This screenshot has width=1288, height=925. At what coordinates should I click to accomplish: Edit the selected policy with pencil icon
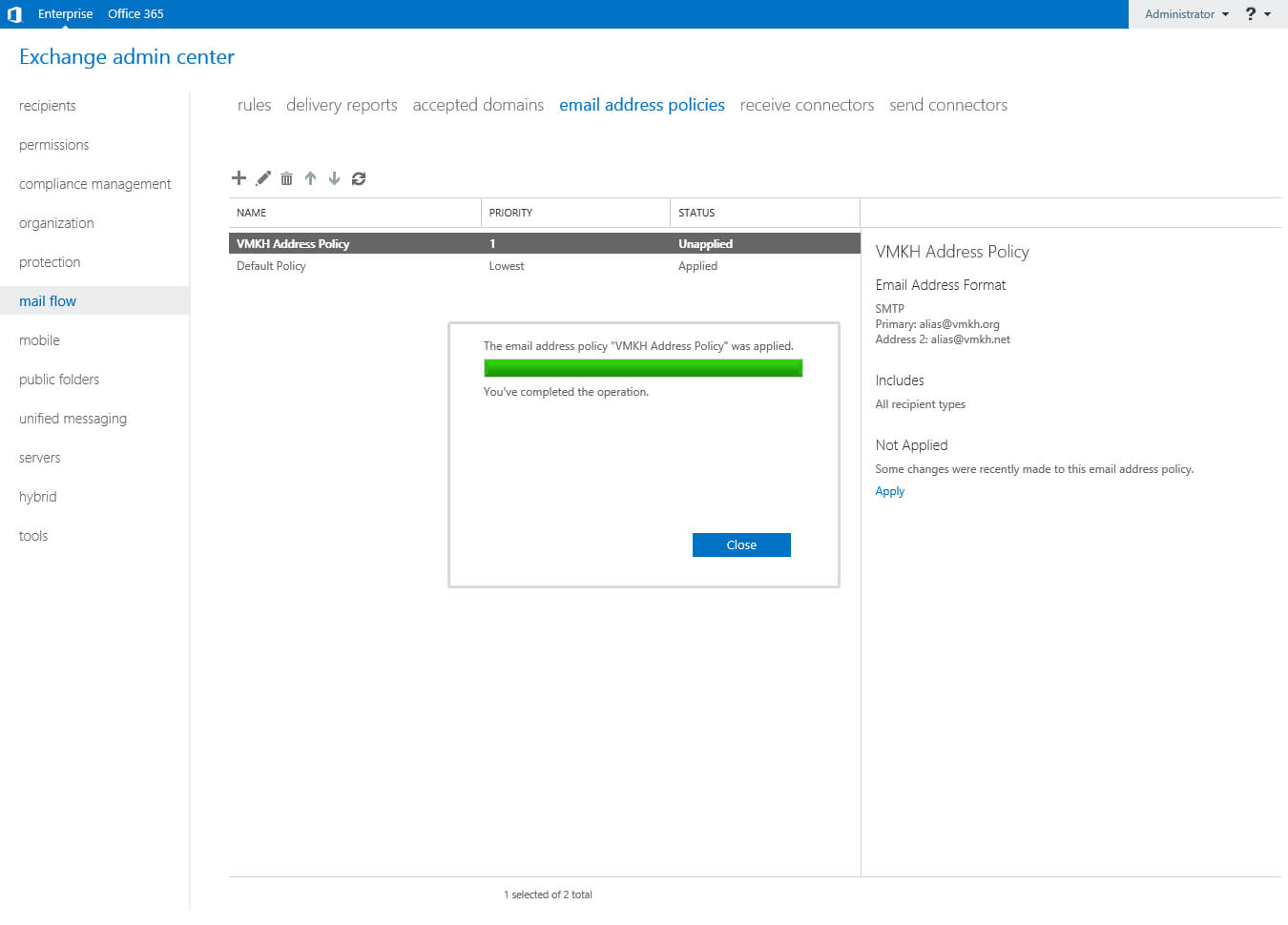pos(263,177)
